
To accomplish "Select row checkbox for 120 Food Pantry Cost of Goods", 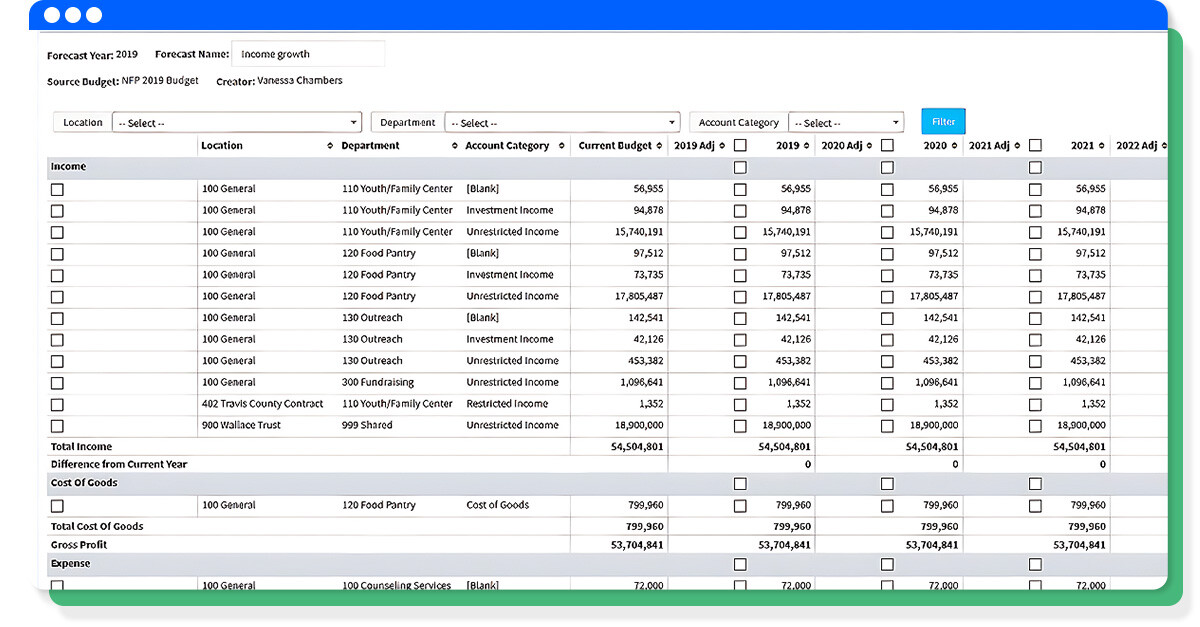I will pos(57,506).
